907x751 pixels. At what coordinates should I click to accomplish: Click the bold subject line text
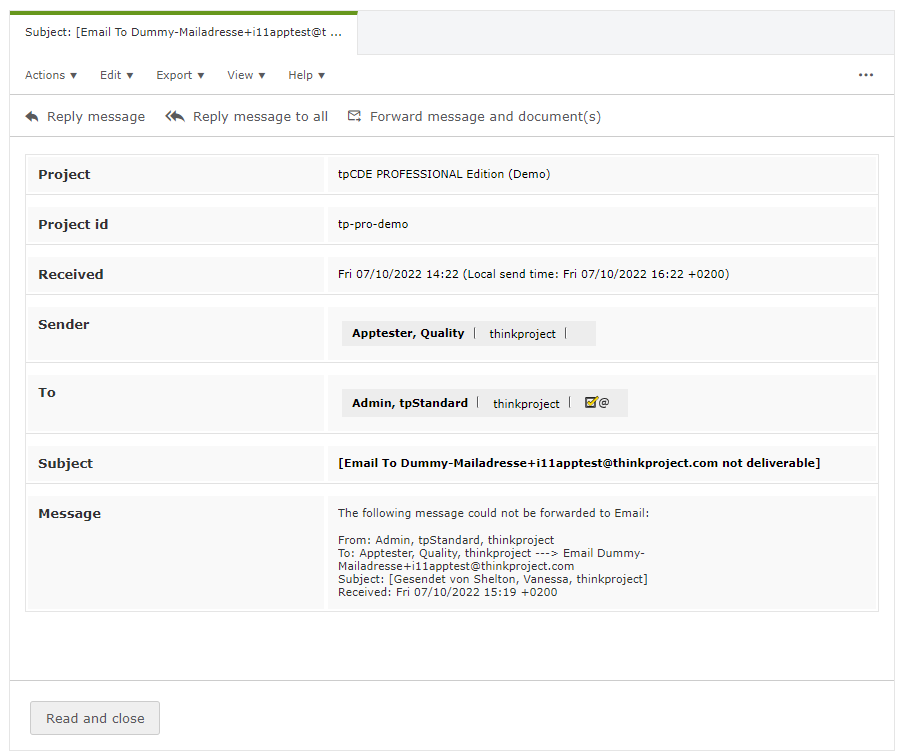point(579,464)
